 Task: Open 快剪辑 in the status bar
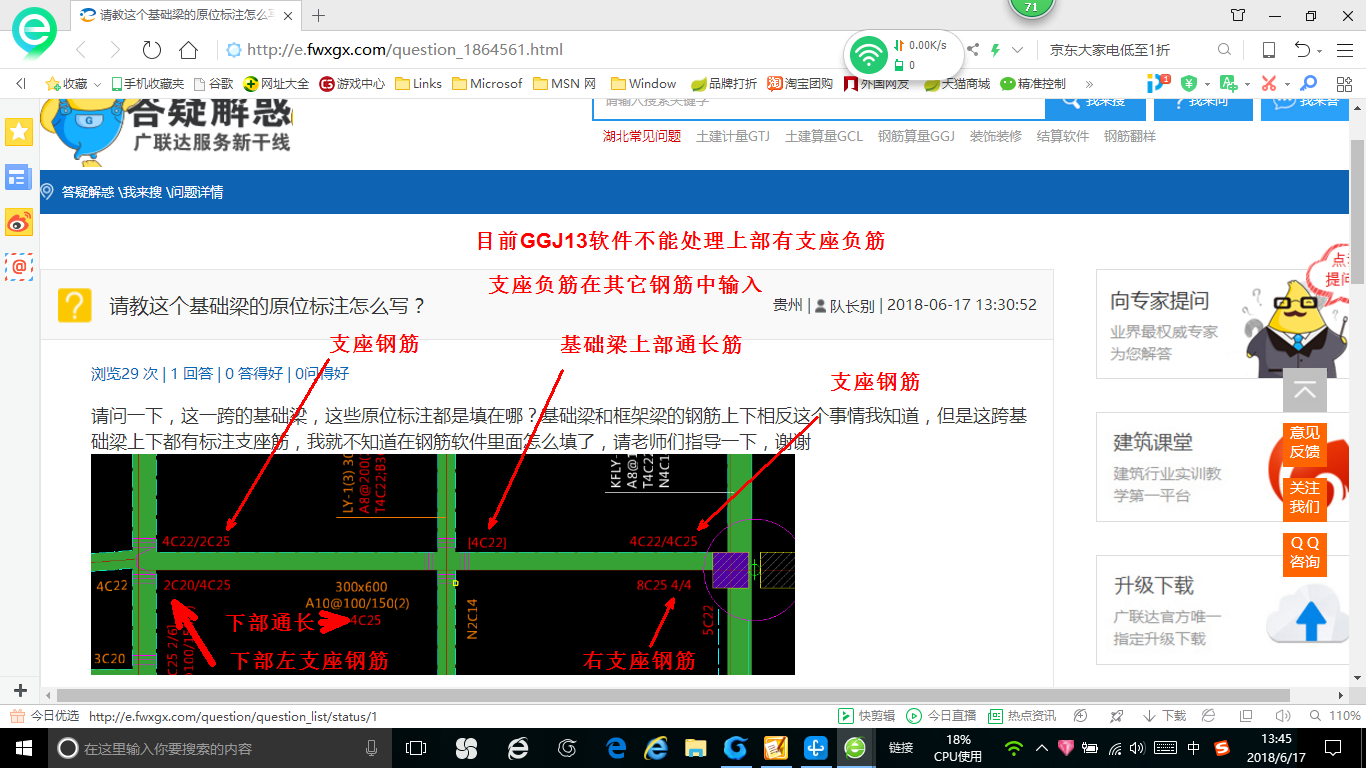(867, 716)
